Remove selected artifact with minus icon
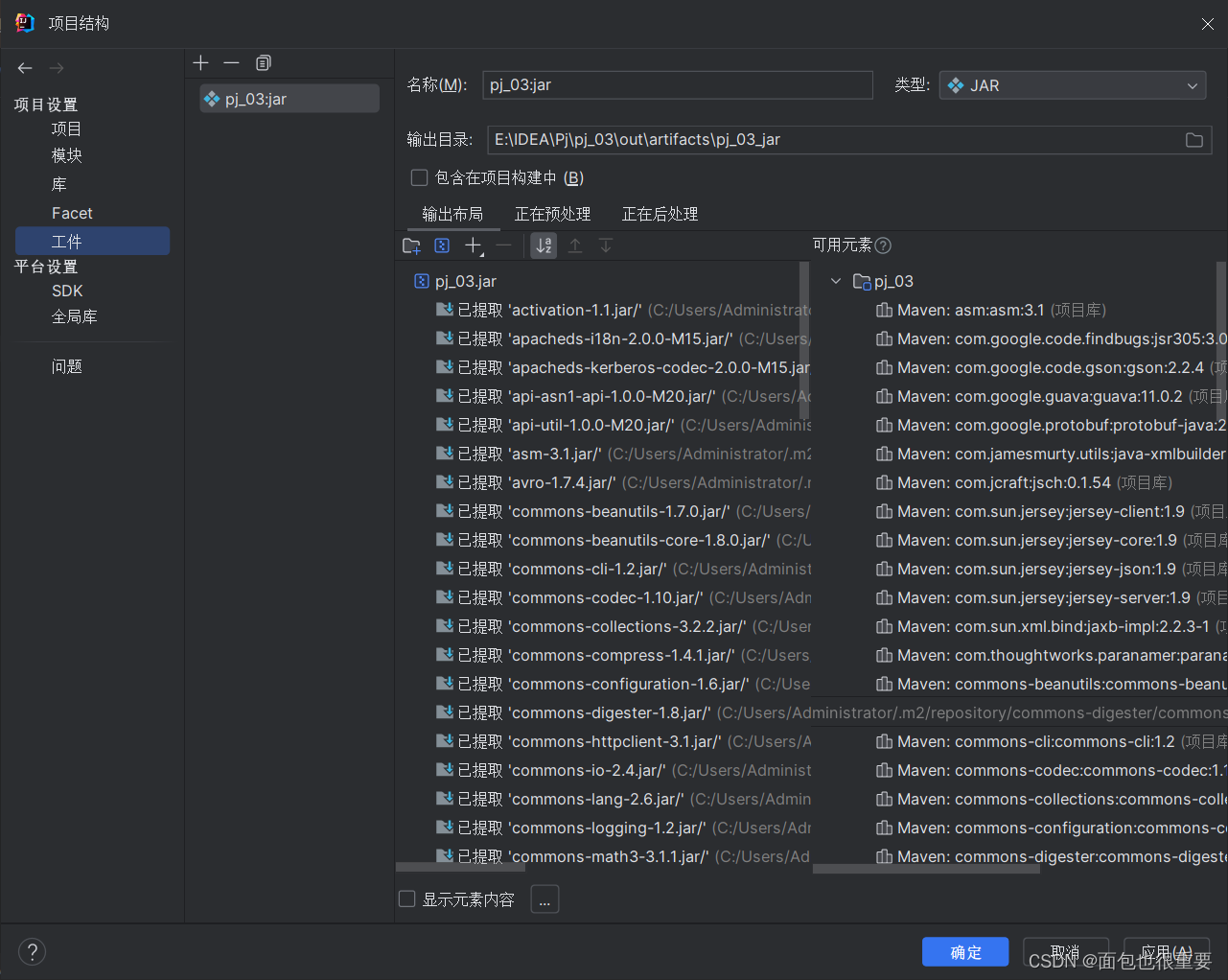Image resolution: width=1228 pixels, height=980 pixels. [231, 63]
